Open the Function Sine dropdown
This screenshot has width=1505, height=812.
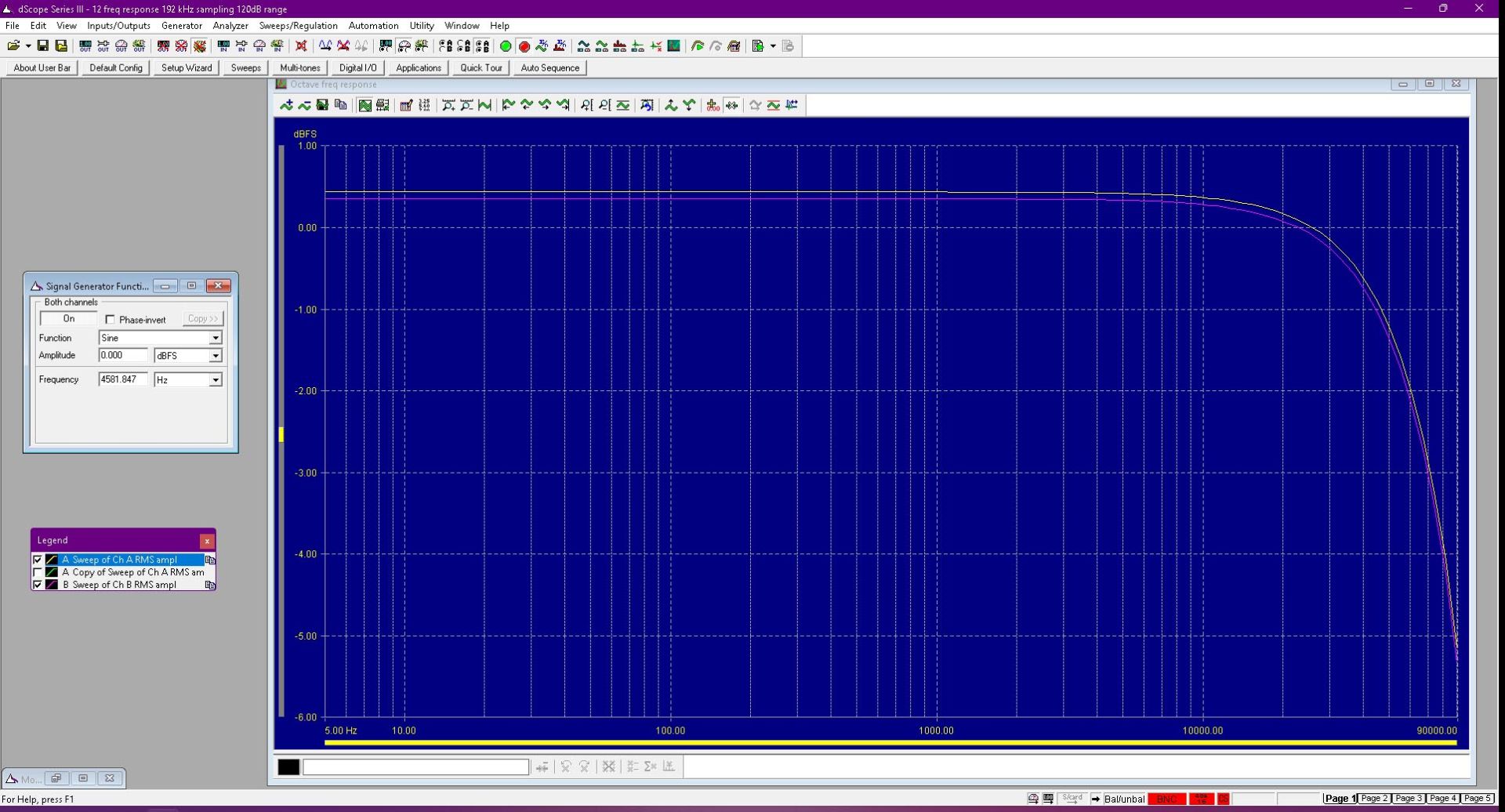(215, 338)
